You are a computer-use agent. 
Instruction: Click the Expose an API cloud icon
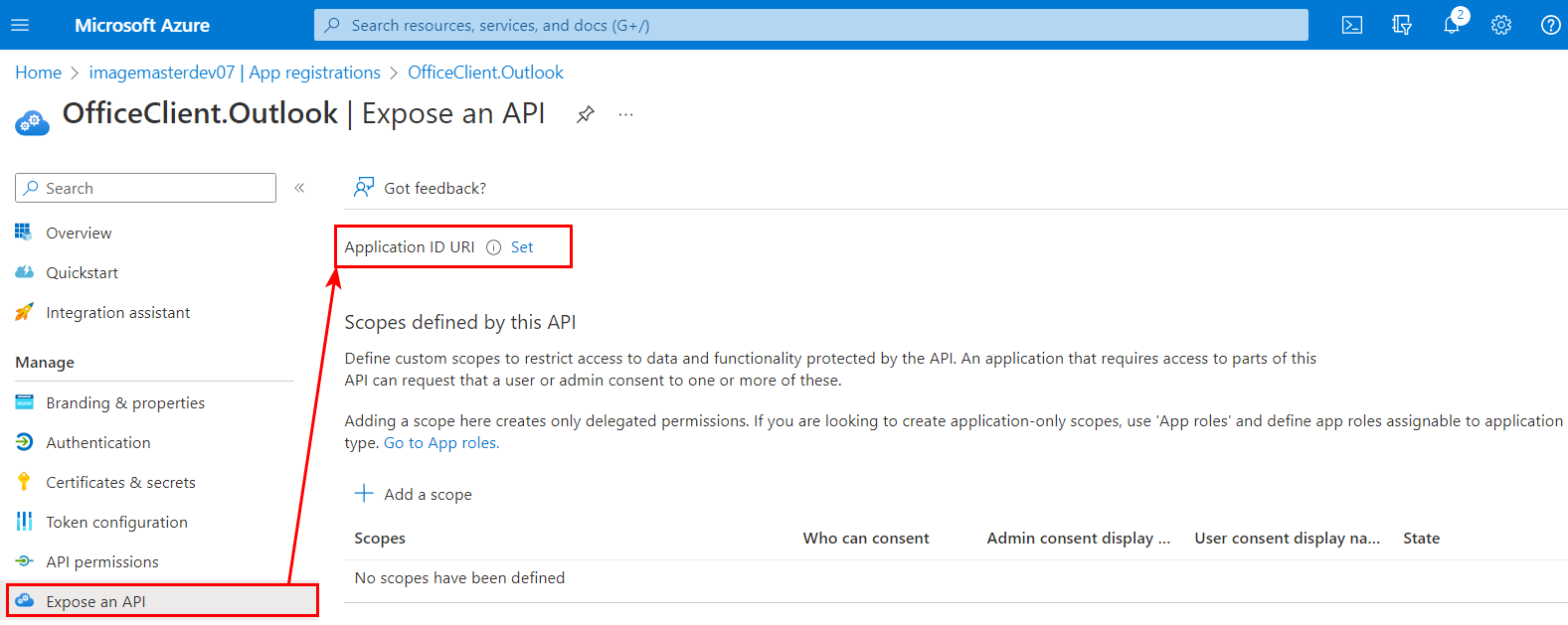[x=24, y=601]
